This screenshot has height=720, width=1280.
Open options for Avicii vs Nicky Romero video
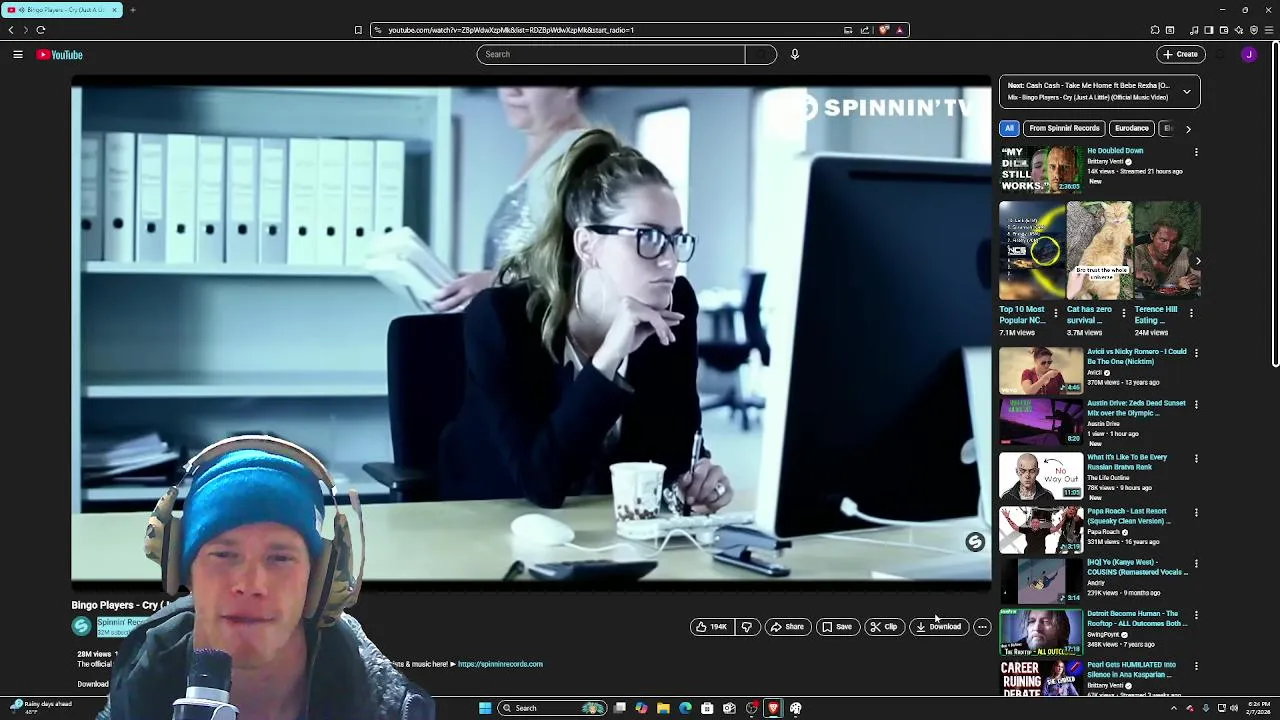tap(1196, 353)
